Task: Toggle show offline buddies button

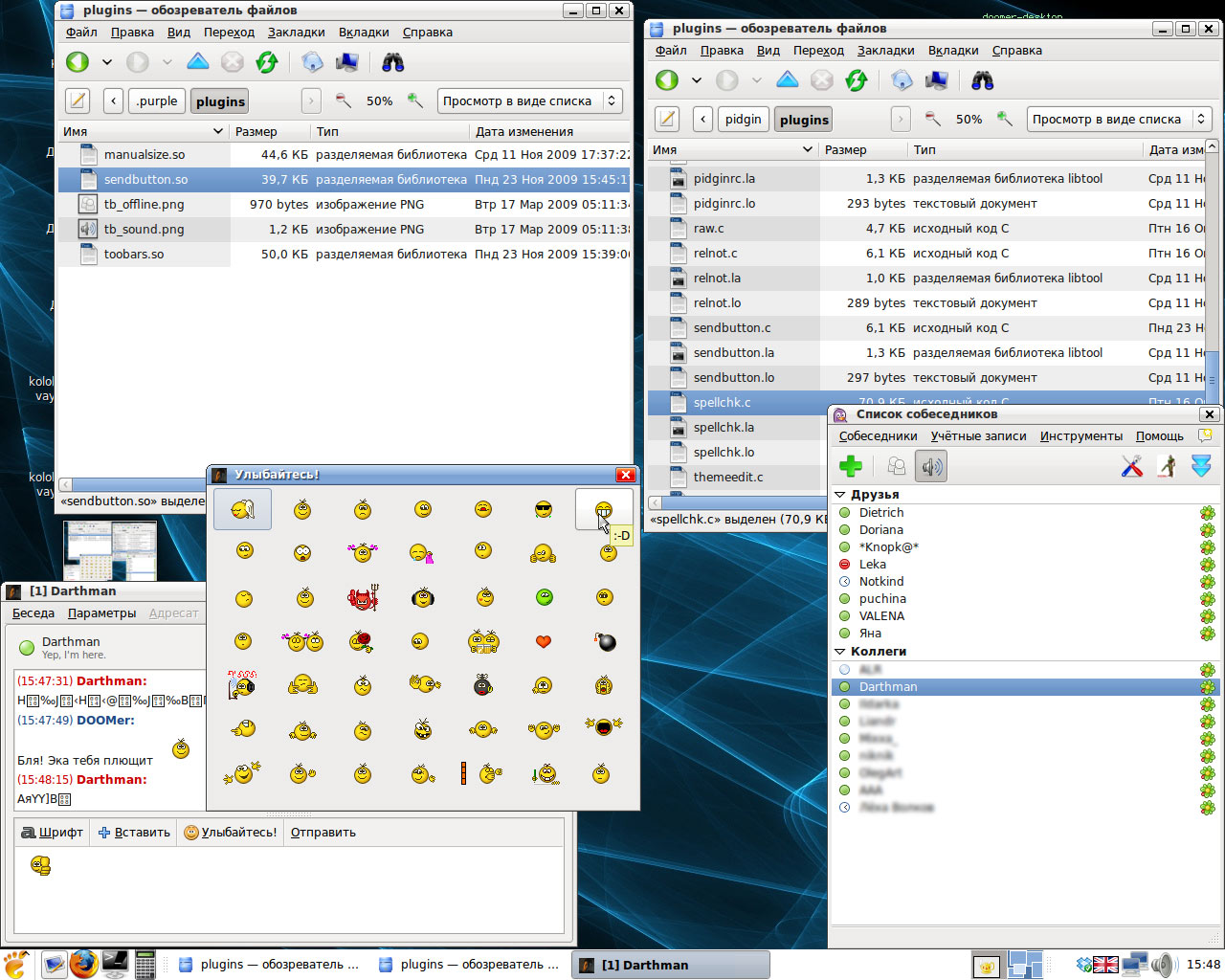Action: click(x=897, y=466)
